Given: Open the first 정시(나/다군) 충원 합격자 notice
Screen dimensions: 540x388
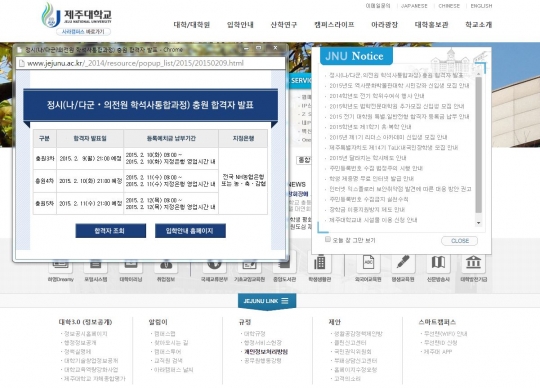Looking at the screenshot, I should click(396, 75).
